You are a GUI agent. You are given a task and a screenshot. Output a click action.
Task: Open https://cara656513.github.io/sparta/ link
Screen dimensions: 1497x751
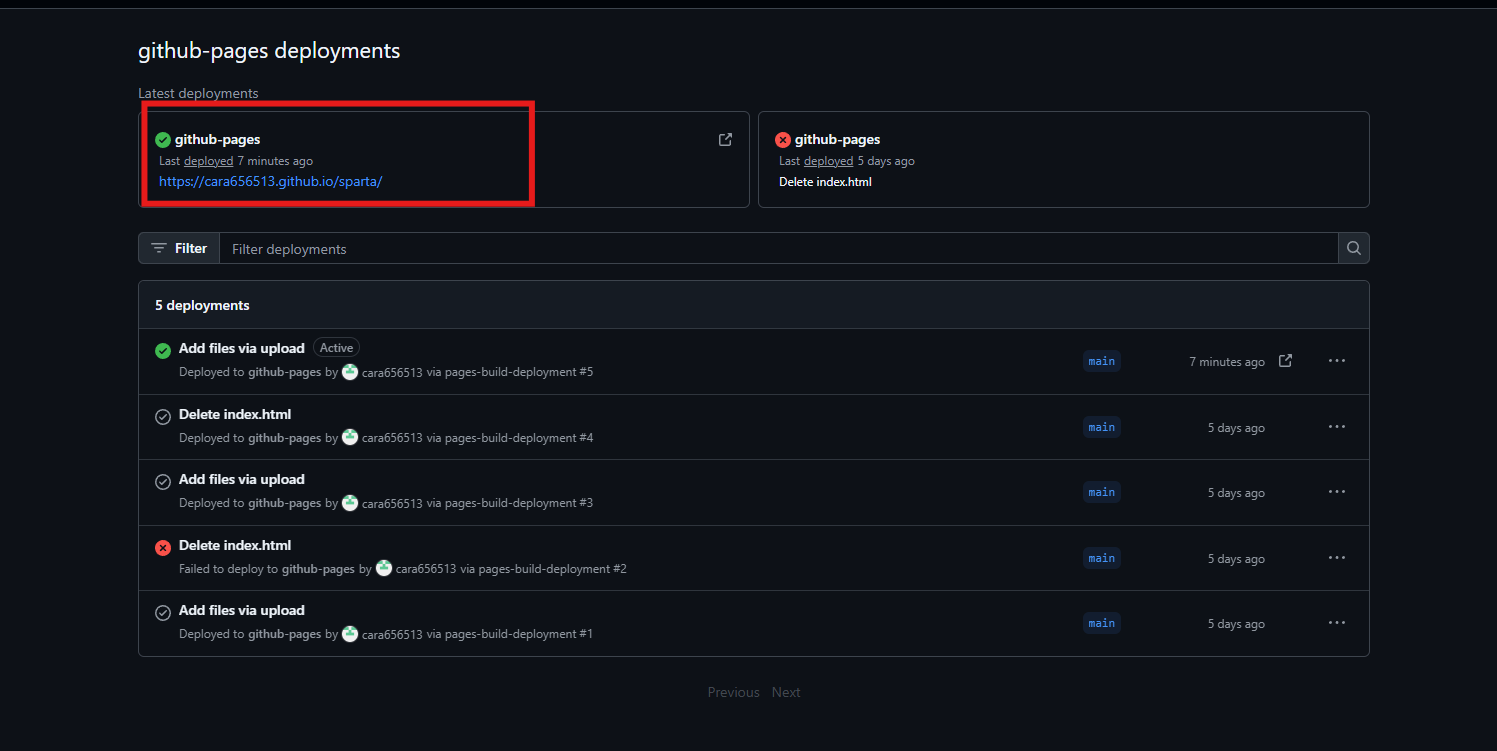tap(270, 182)
